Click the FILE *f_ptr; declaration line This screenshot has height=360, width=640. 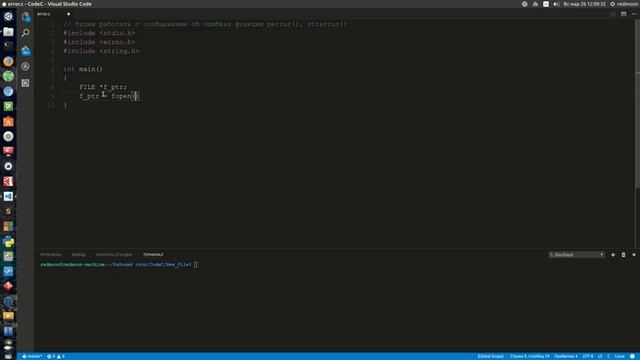pos(103,87)
